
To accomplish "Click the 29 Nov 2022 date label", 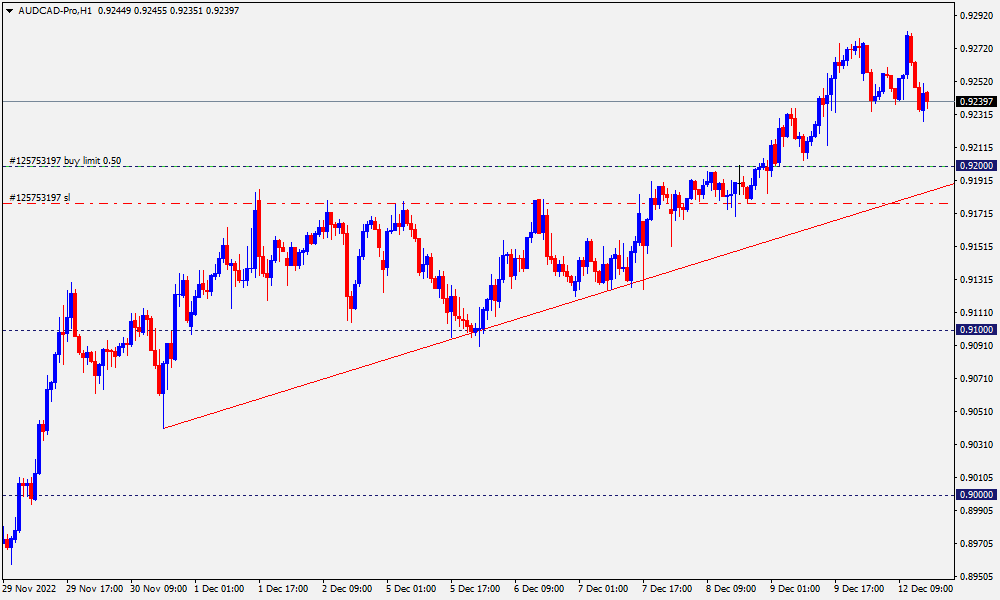I will [29, 589].
